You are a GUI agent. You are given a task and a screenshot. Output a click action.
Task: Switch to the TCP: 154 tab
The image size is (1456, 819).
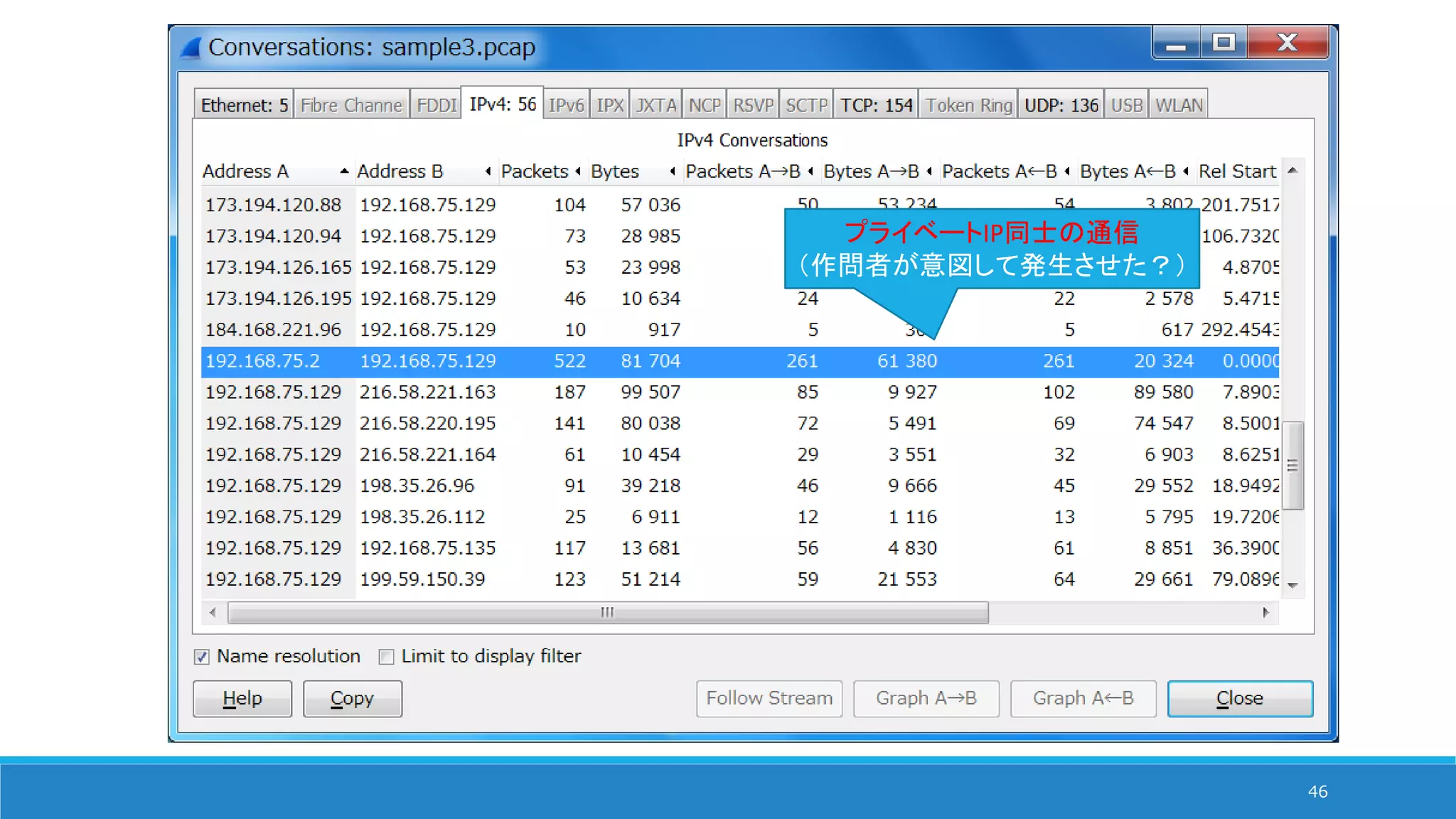point(876,105)
